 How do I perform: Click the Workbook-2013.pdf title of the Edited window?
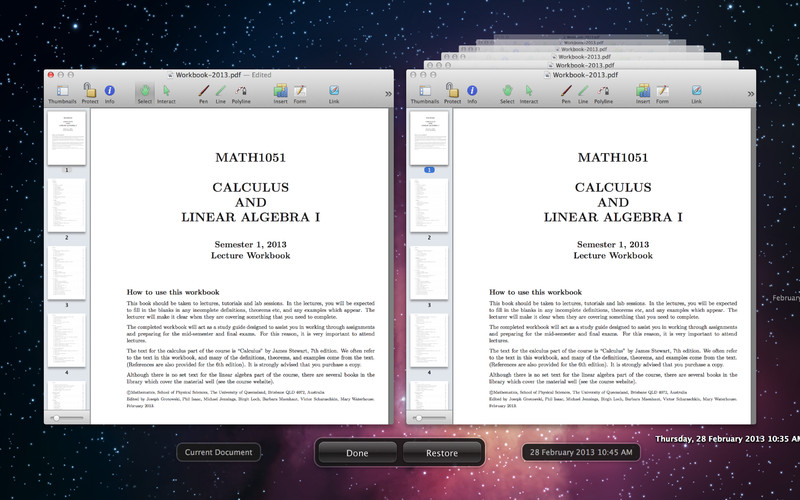pos(208,74)
